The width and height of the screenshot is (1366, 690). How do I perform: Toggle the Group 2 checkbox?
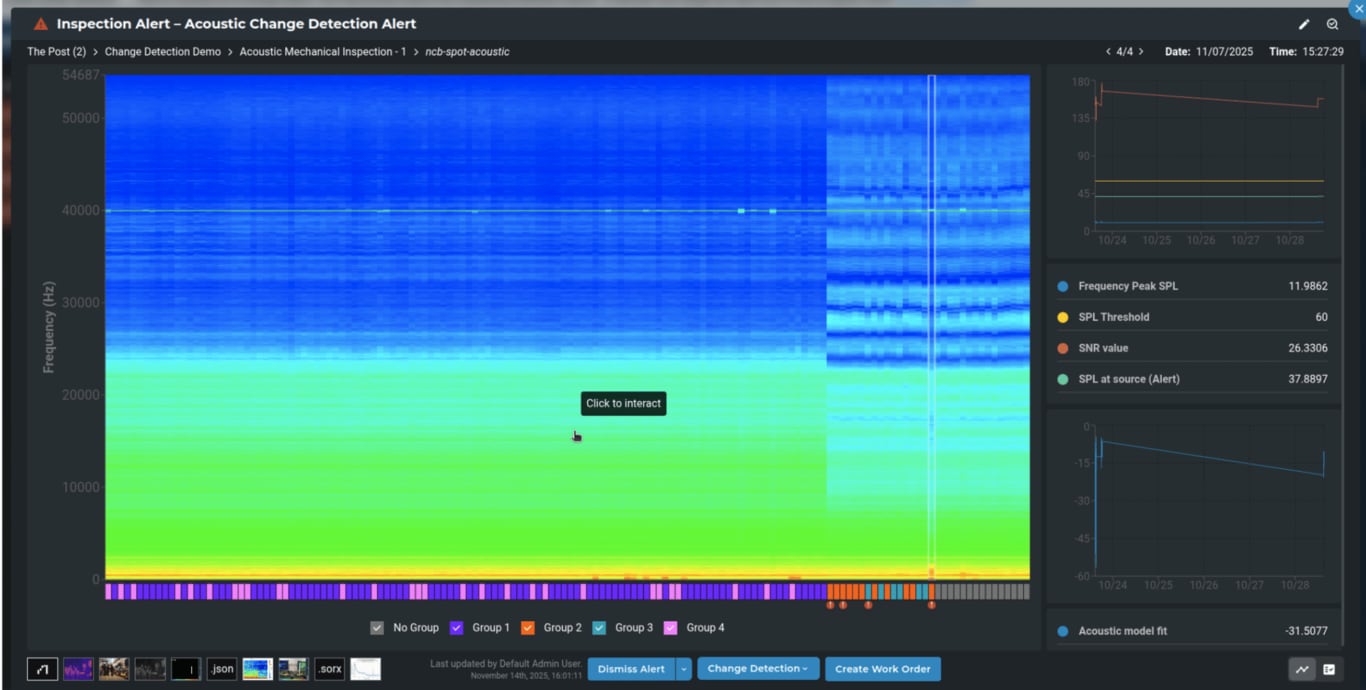point(528,628)
